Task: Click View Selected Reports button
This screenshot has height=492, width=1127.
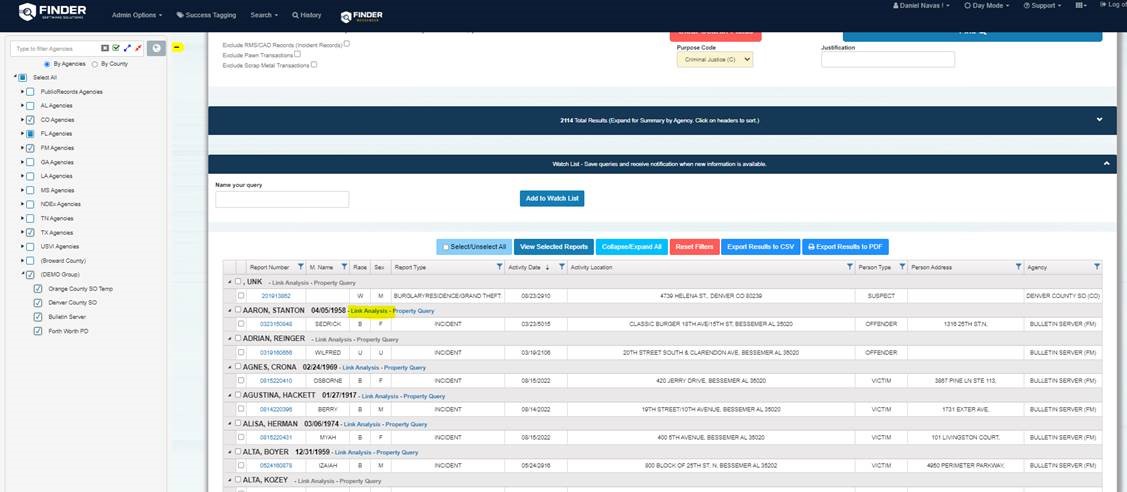Action: tap(553, 246)
